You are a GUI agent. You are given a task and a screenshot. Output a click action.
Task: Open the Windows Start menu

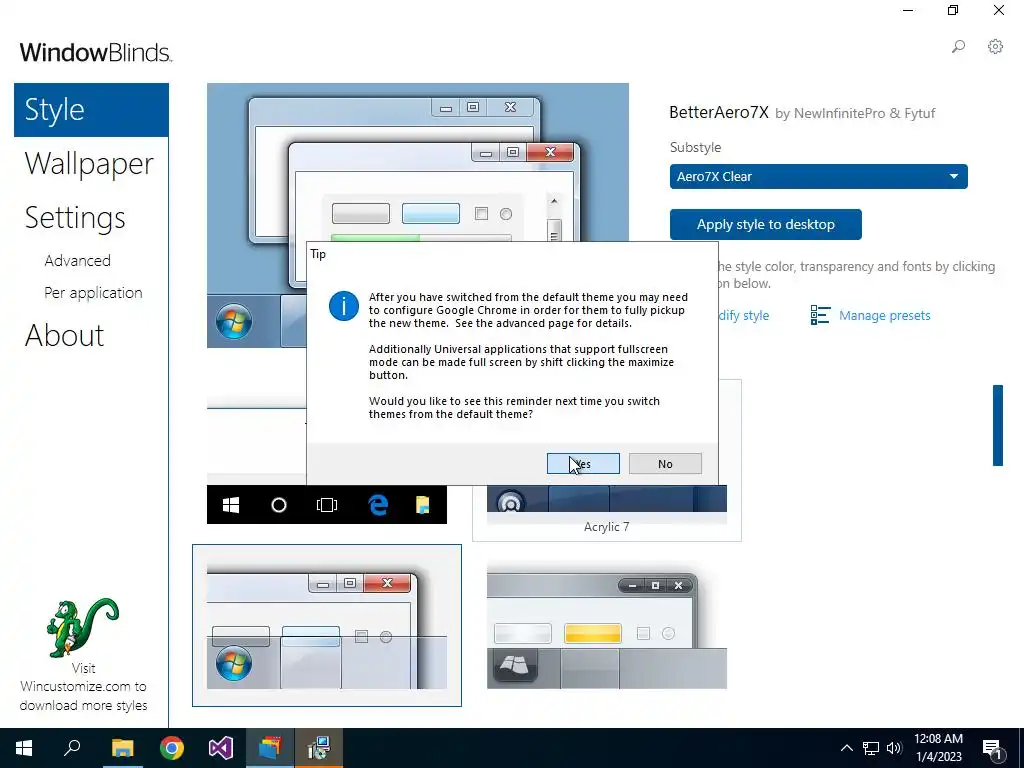24,748
